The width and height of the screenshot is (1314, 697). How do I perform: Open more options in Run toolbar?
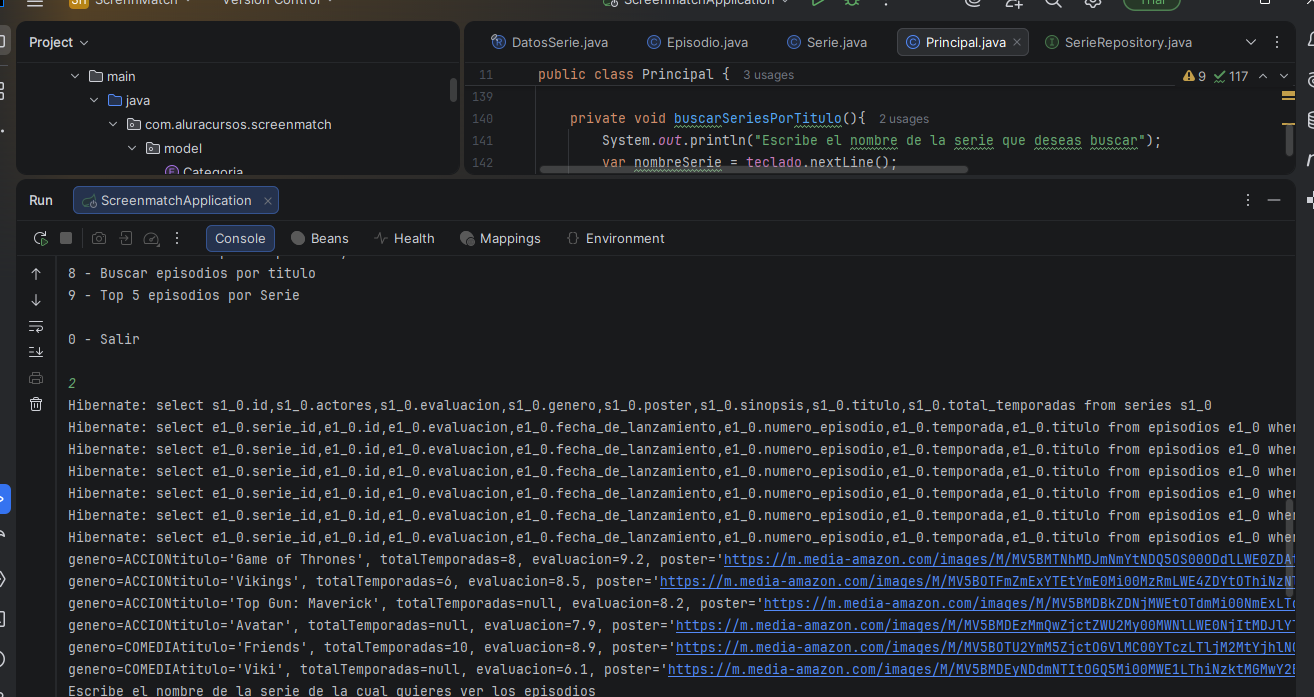coord(177,238)
